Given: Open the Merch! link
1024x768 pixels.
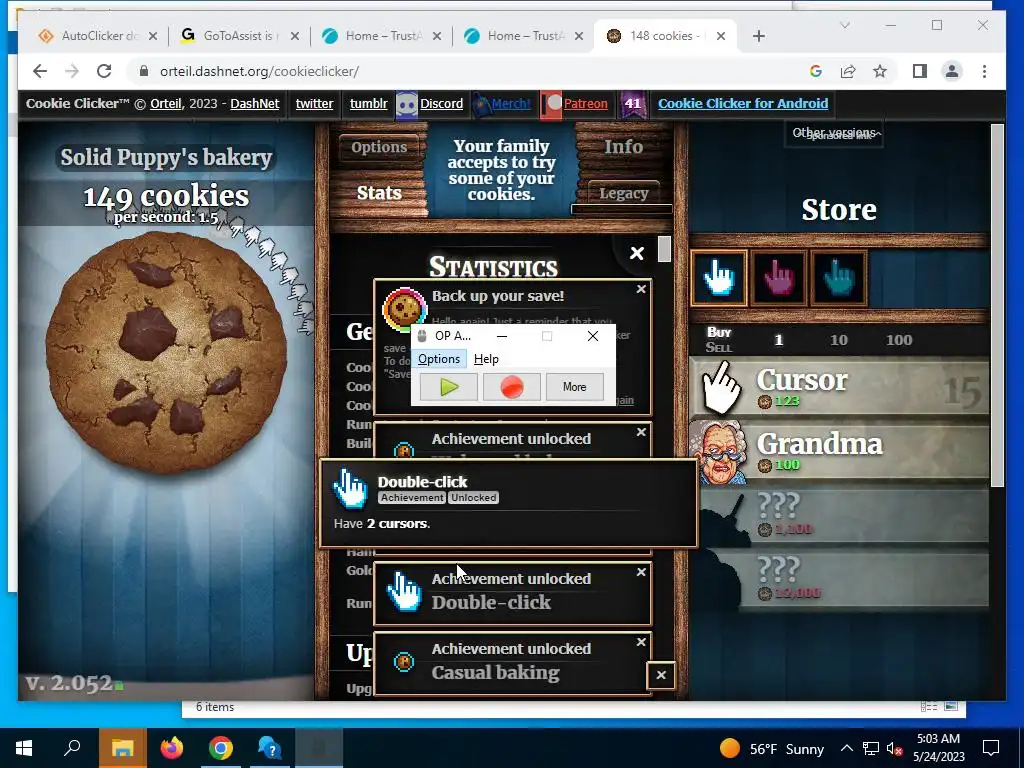Looking at the screenshot, I should tap(511, 103).
